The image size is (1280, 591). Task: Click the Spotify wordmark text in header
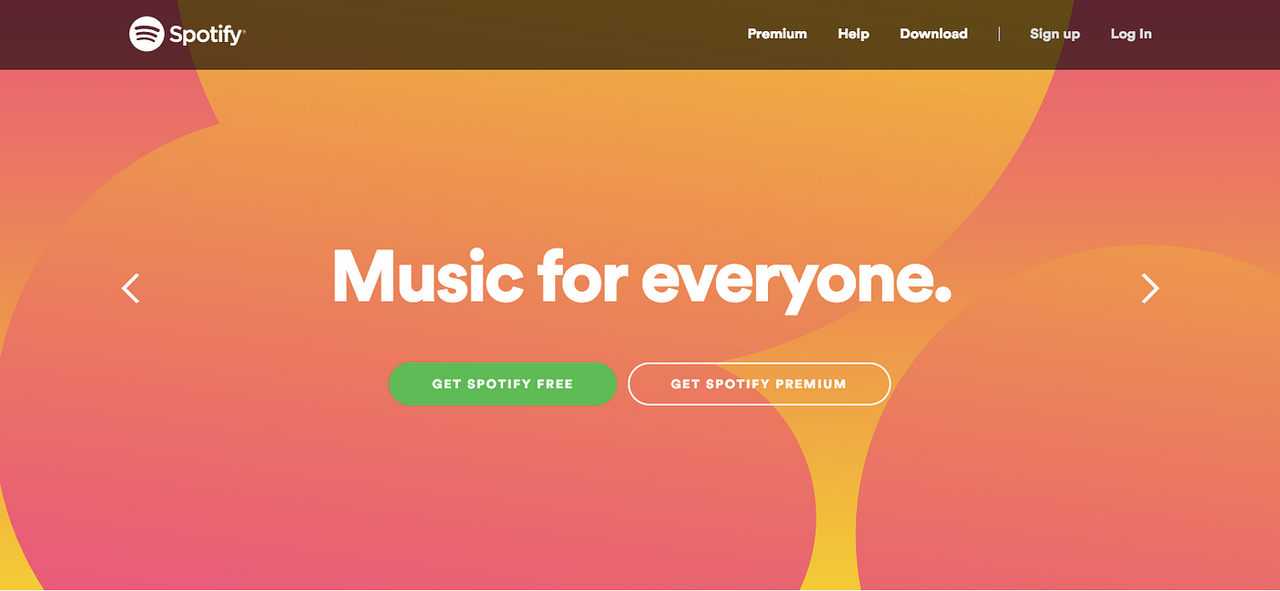click(207, 35)
